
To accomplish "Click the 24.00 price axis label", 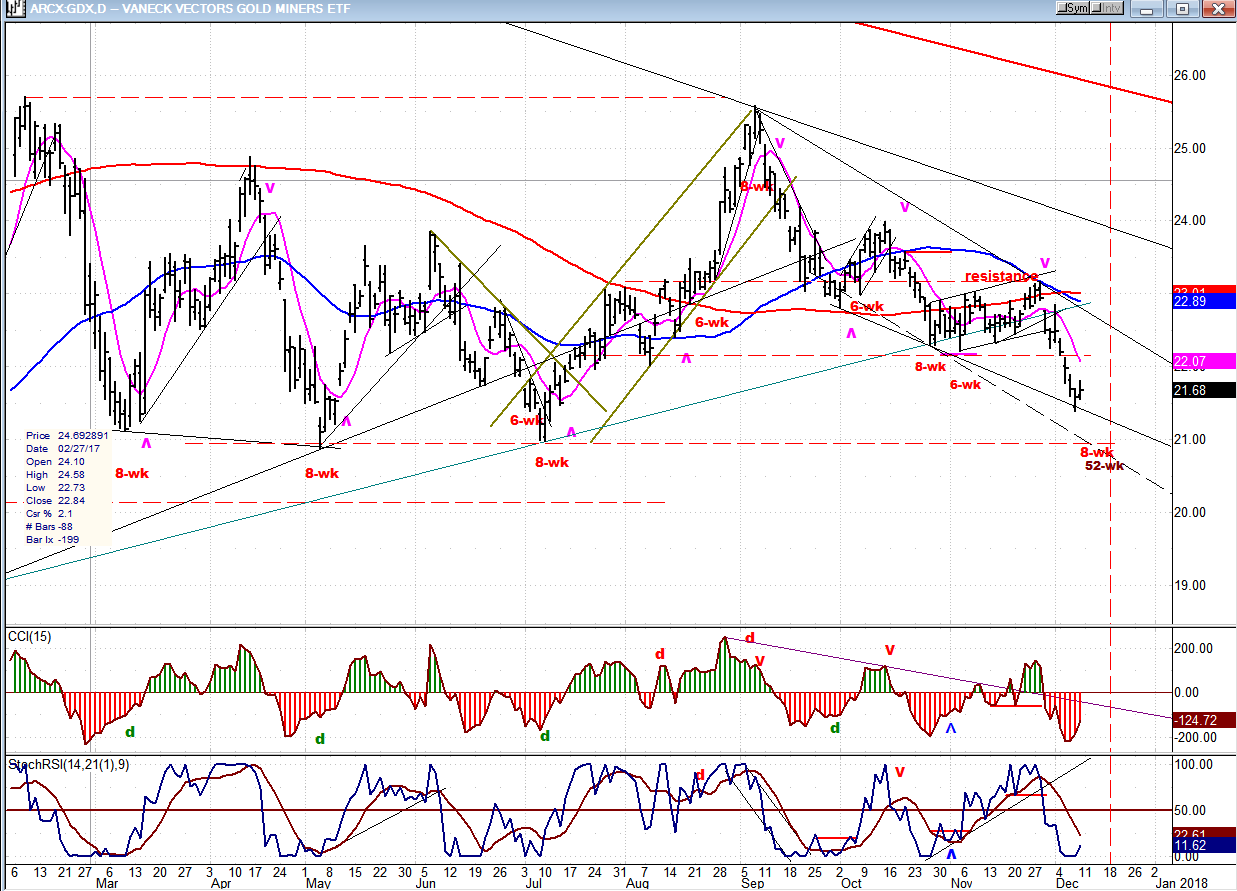I will click(1190, 221).
